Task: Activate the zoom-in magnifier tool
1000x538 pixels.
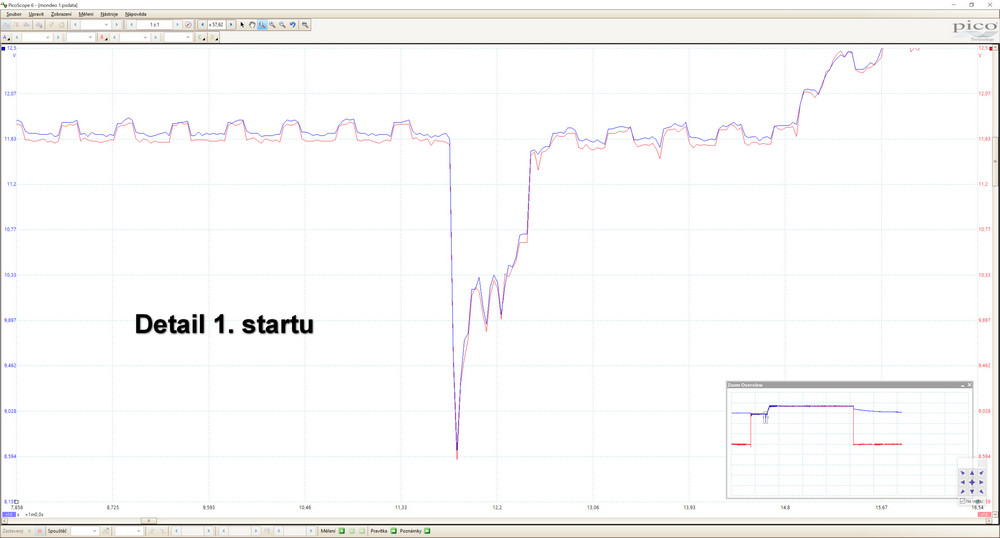Action: point(272,24)
